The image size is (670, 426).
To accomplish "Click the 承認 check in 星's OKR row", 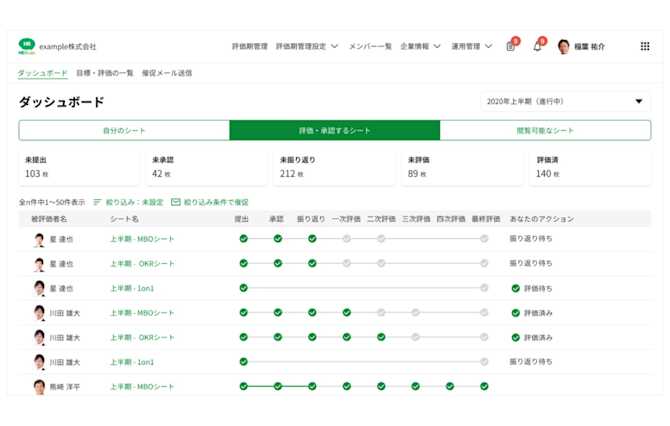I will tap(278, 263).
